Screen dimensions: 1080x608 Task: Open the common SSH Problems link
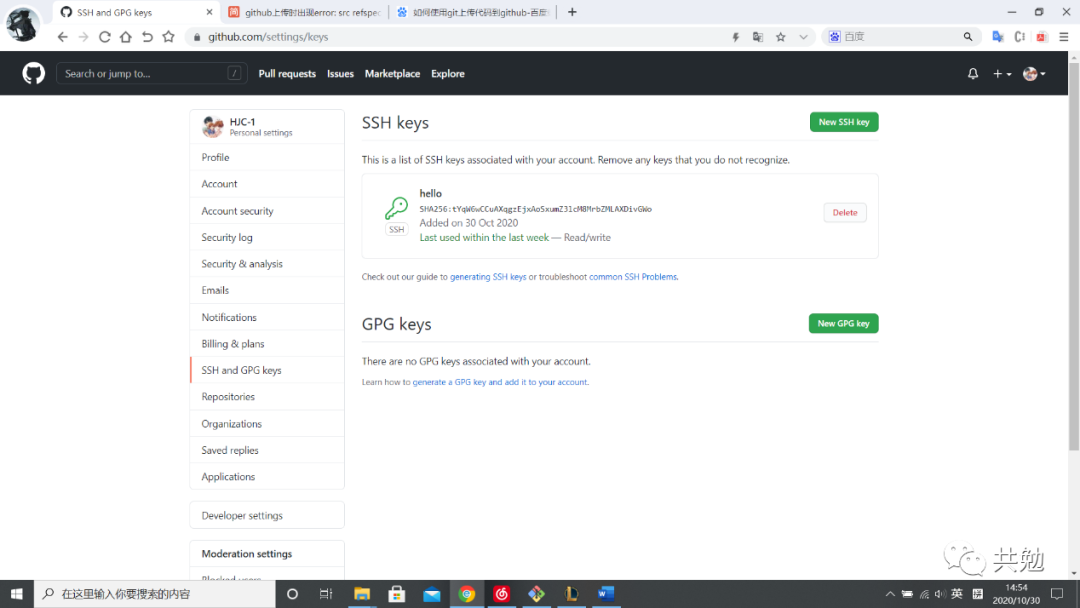[x=633, y=277]
